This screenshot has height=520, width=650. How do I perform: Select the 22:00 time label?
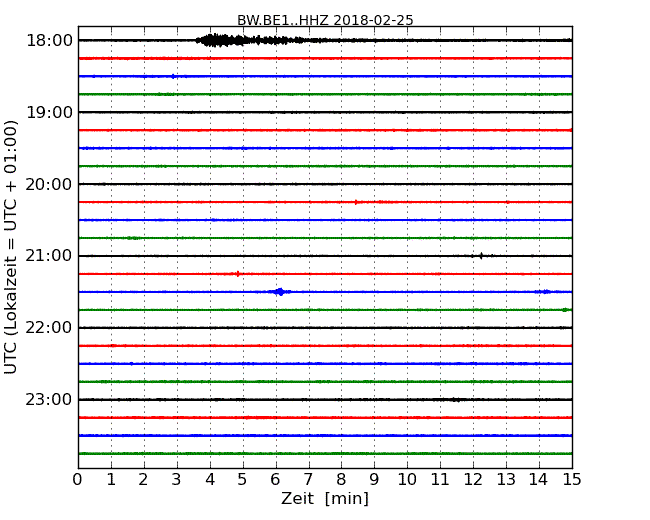click(49, 328)
